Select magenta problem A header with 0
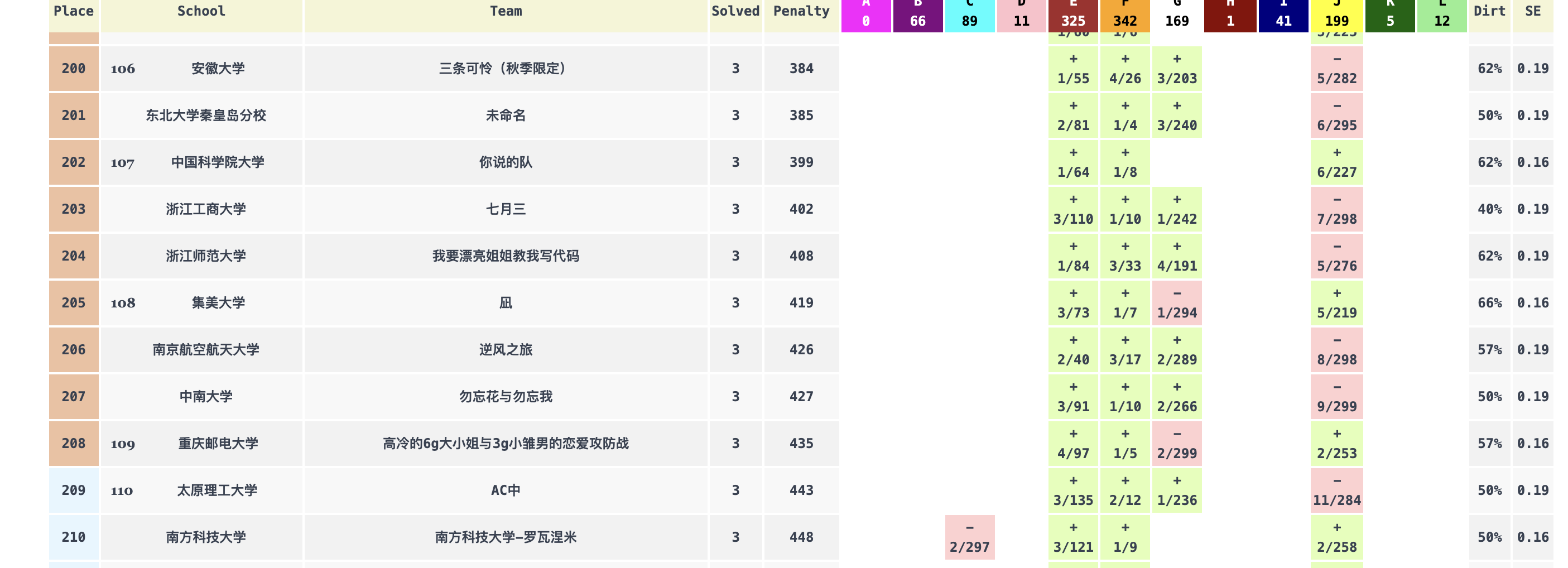 (866, 15)
